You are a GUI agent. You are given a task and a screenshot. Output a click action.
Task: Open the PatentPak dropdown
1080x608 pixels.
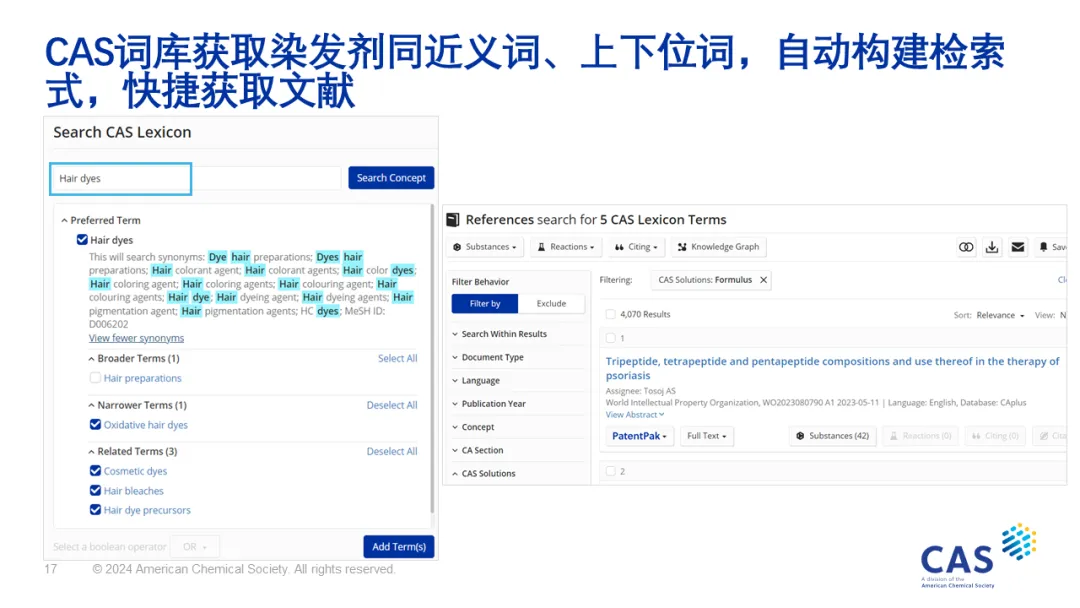tap(639, 436)
